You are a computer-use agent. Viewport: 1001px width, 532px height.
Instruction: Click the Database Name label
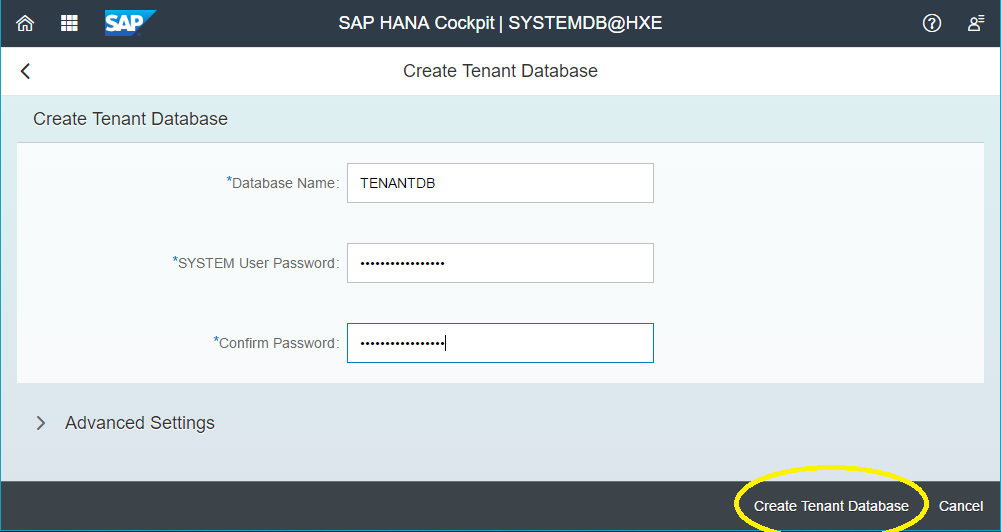(283, 183)
